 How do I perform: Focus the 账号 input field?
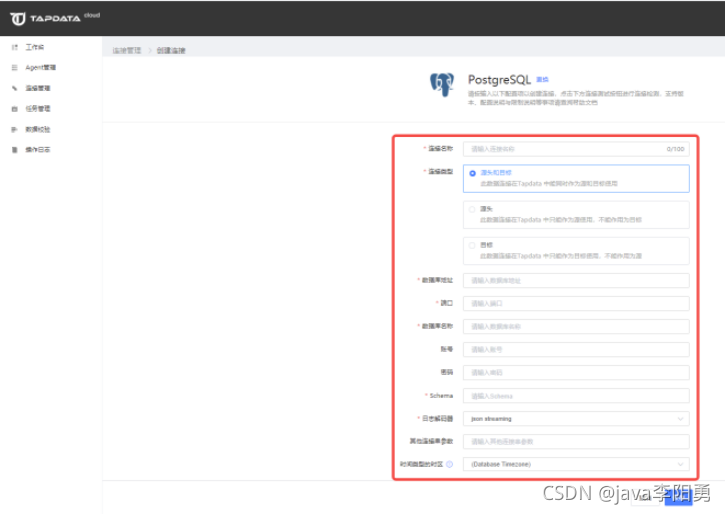576,349
